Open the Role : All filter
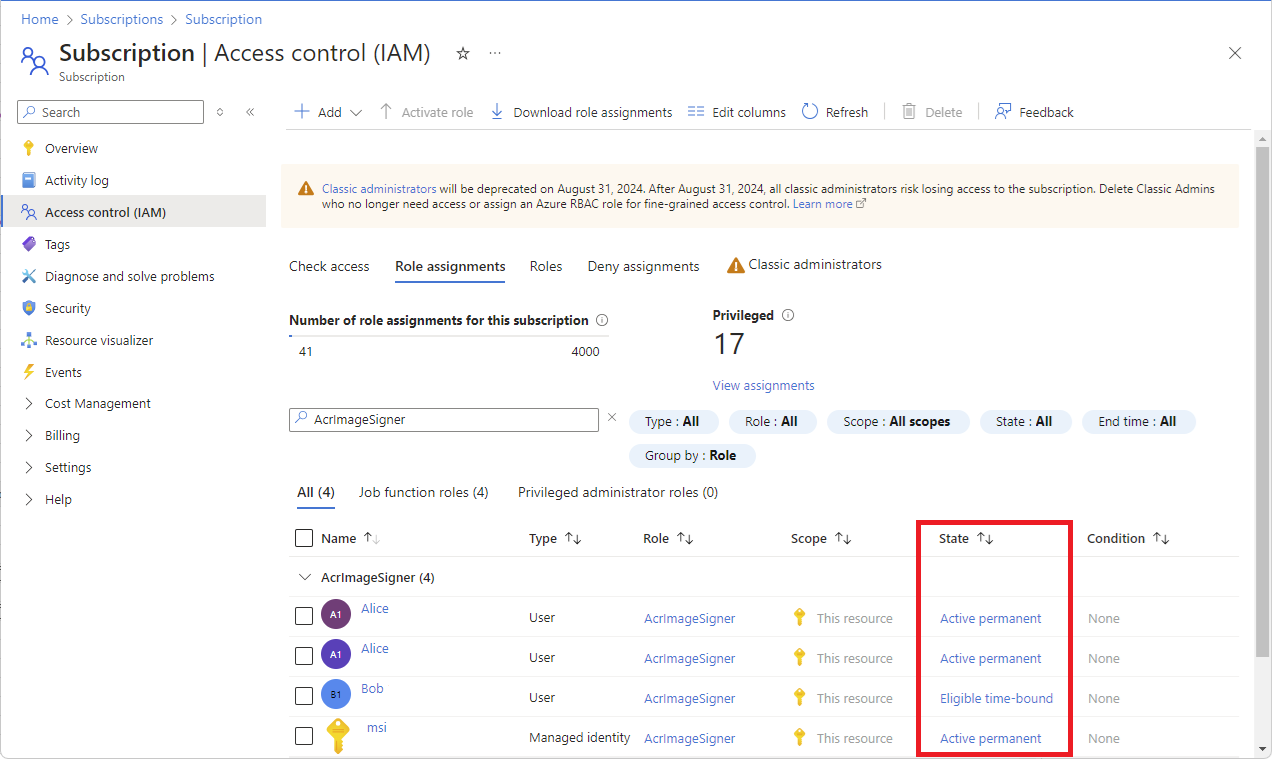This screenshot has height=759, width=1272. pos(772,421)
